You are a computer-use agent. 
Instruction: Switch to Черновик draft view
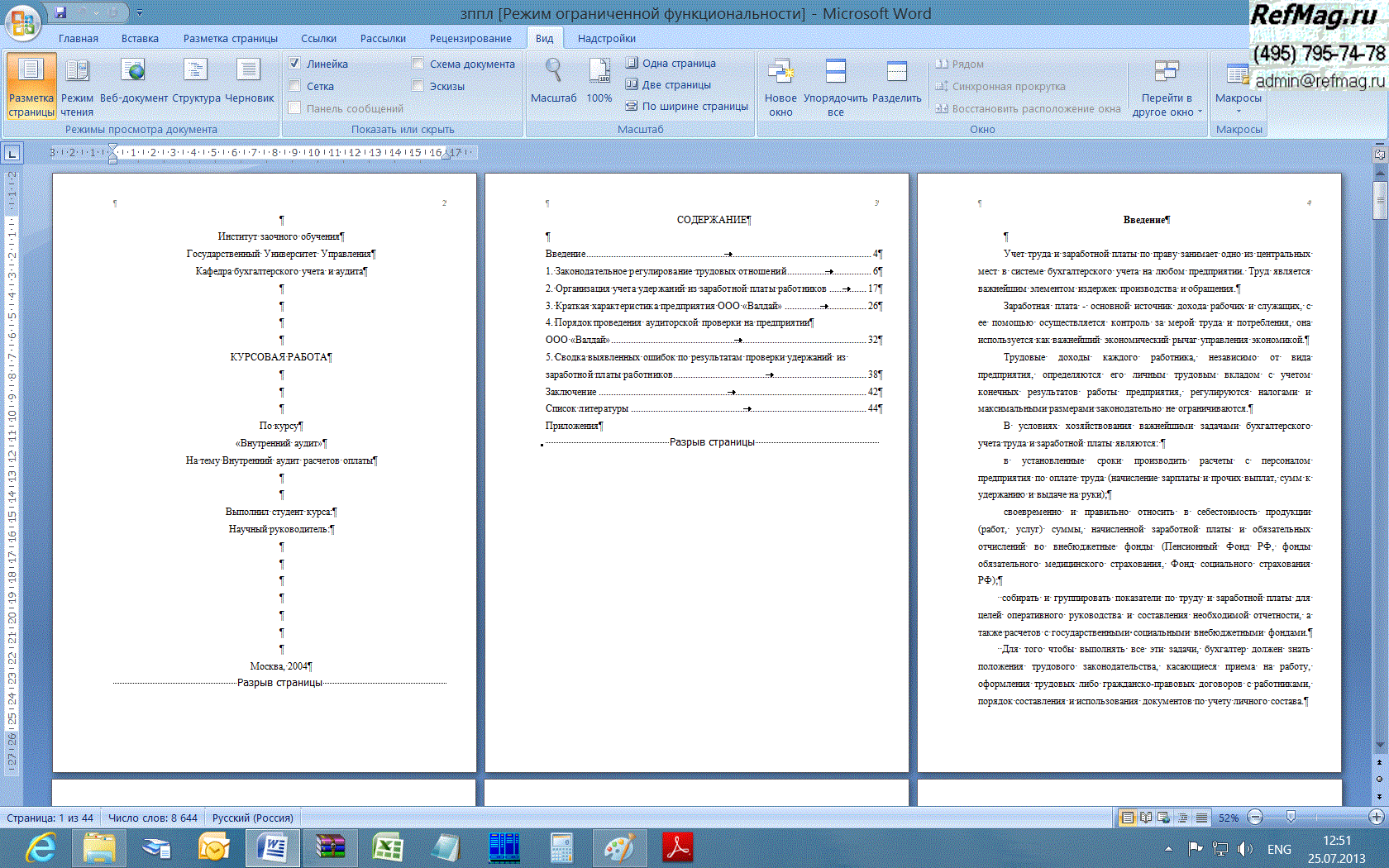tap(249, 81)
